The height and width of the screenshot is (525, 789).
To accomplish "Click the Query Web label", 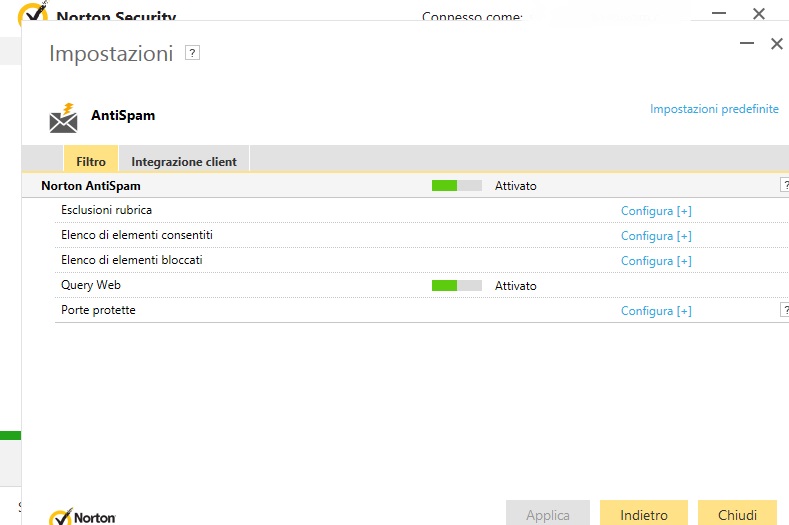I will [91, 285].
